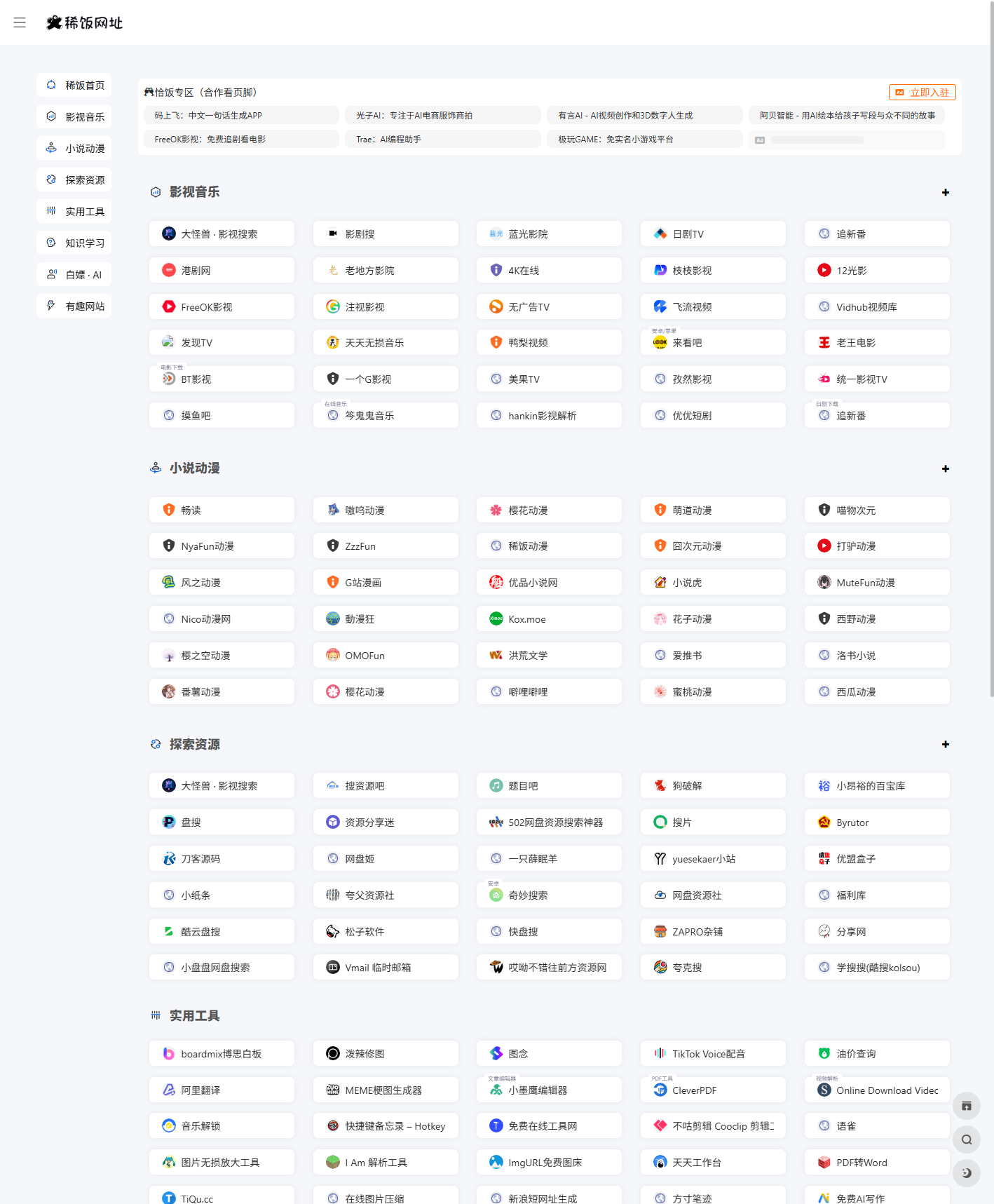
Task: Open the 快捷键备忘录 – Hotkey link
Action: tap(386, 1125)
